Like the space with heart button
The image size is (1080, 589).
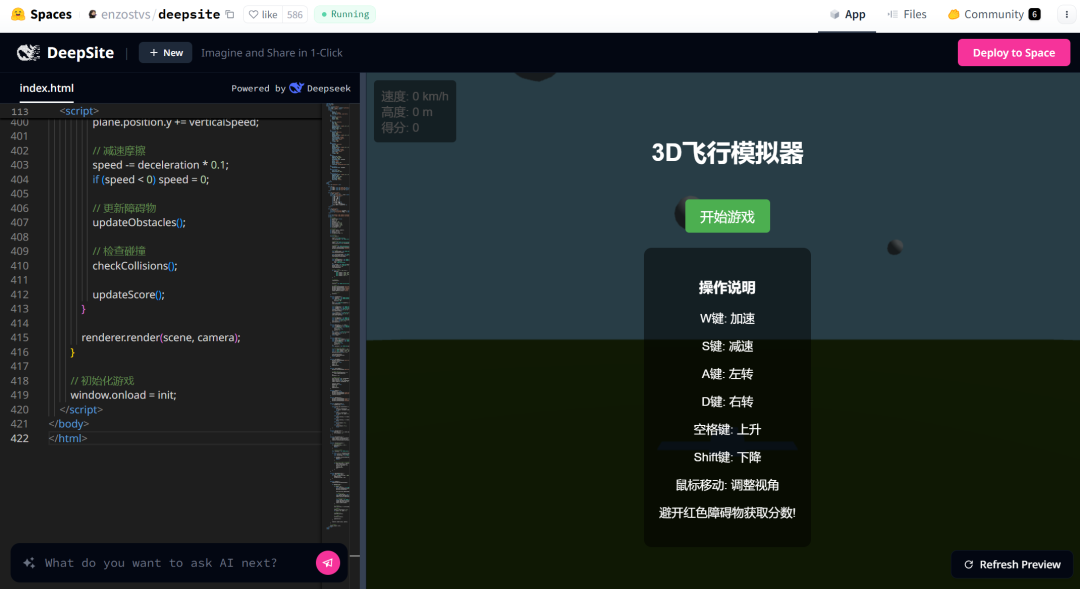click(x=262, y=14)
